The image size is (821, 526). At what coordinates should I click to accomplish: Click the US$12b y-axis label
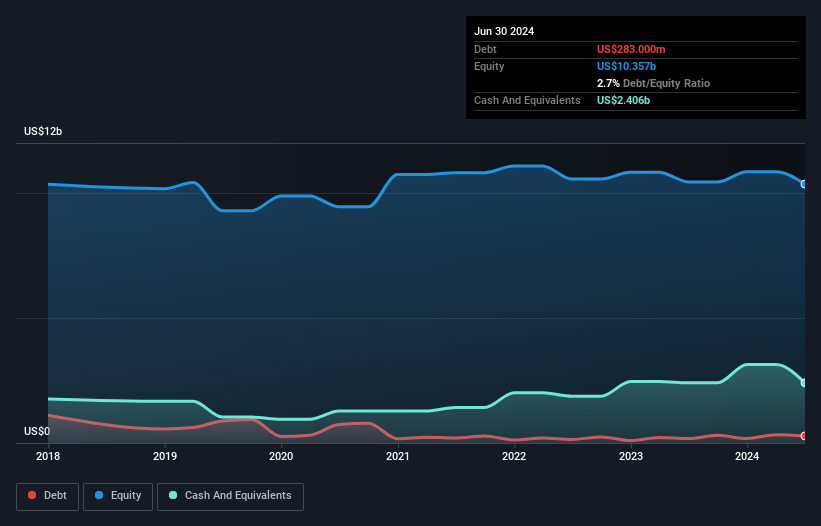point(43,131)
